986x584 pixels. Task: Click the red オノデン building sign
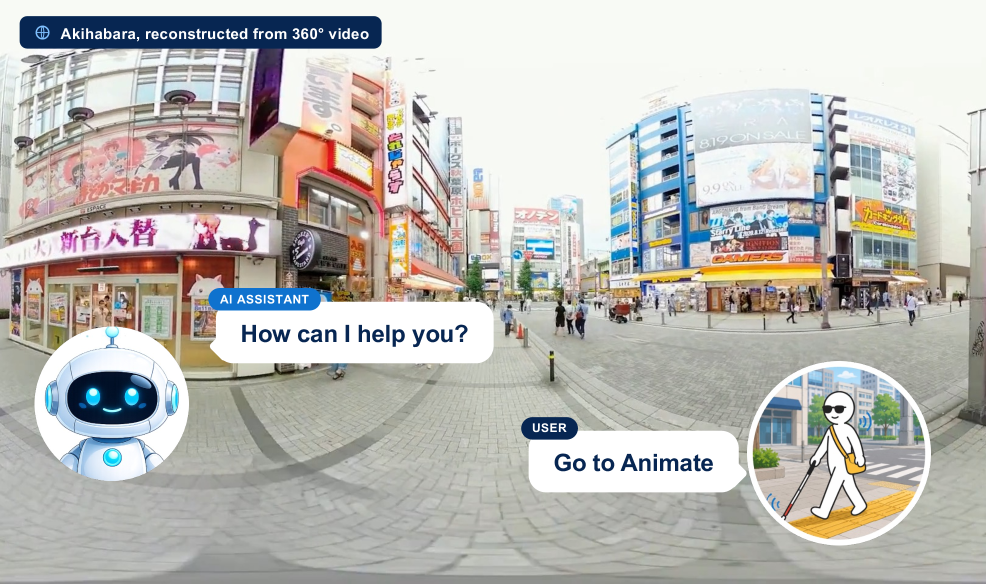point(536,216)
